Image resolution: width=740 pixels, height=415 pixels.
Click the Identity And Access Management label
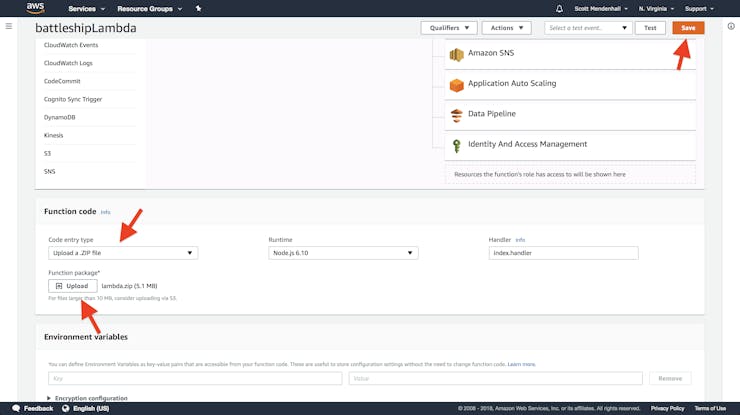pos(528,144)
